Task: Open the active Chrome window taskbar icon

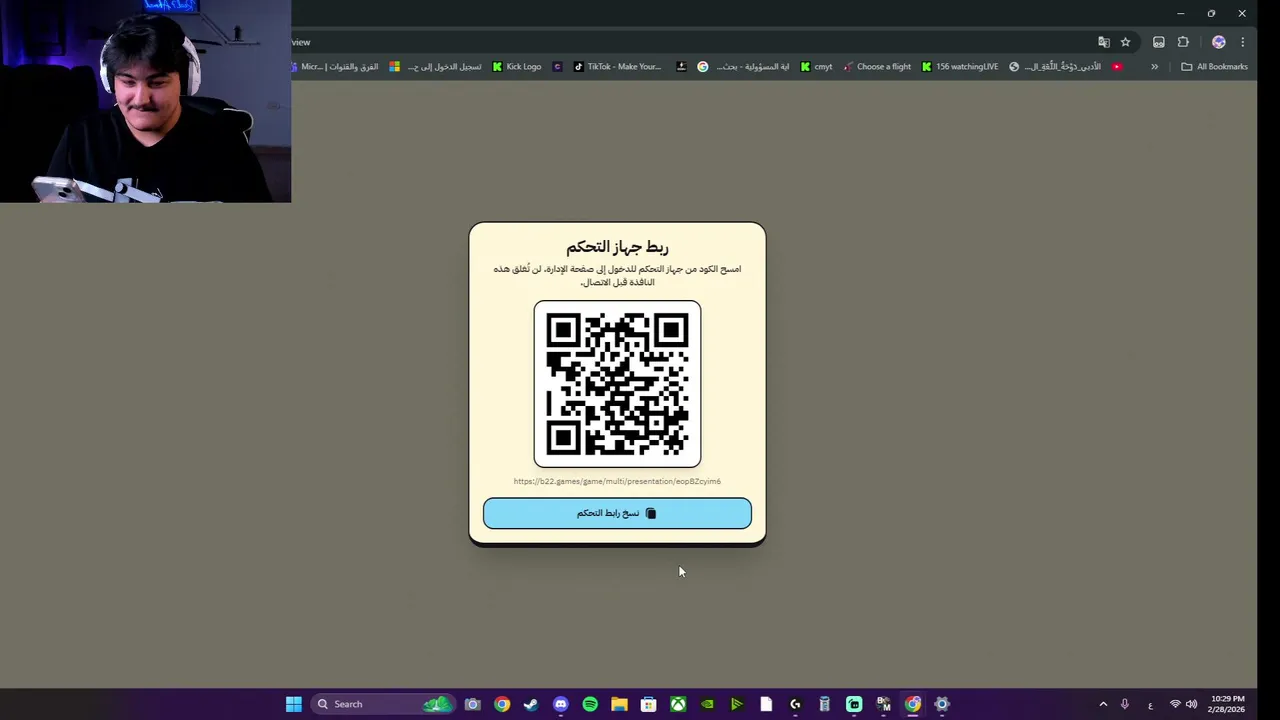Action: tap(913, 704)
